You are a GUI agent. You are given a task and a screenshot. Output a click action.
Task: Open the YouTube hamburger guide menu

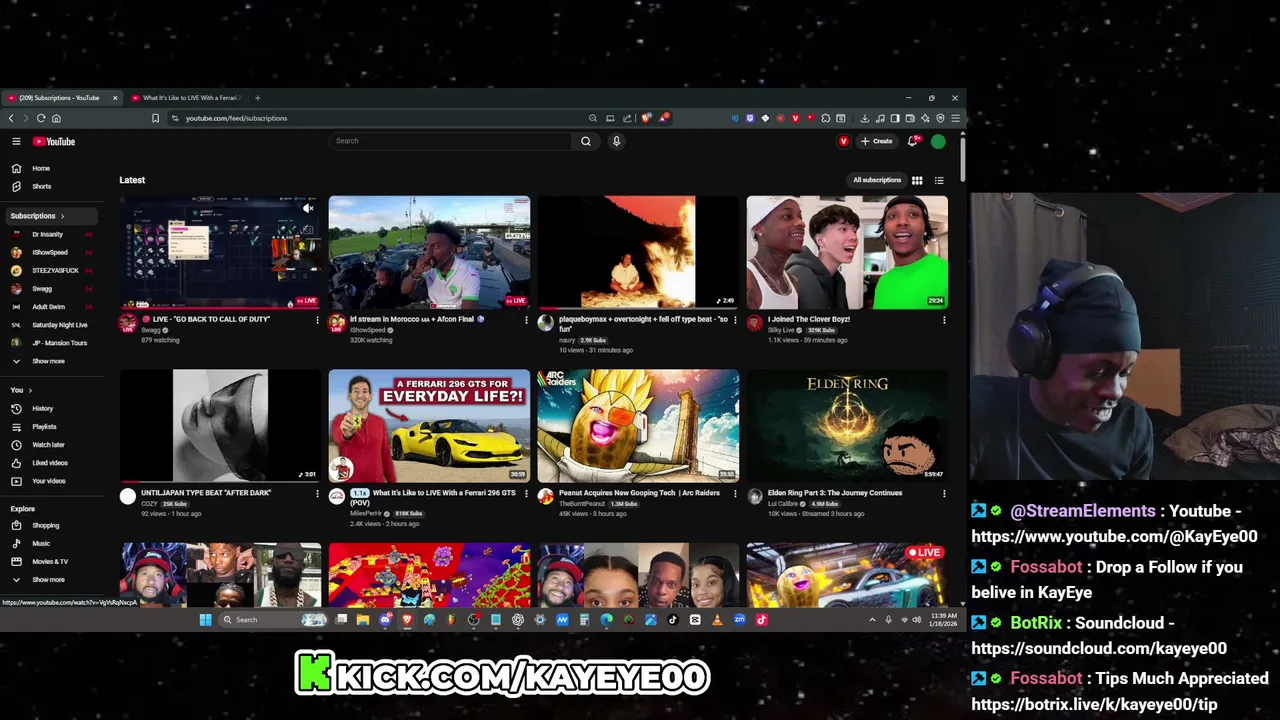pyautogui.click(x=16, y=141)
